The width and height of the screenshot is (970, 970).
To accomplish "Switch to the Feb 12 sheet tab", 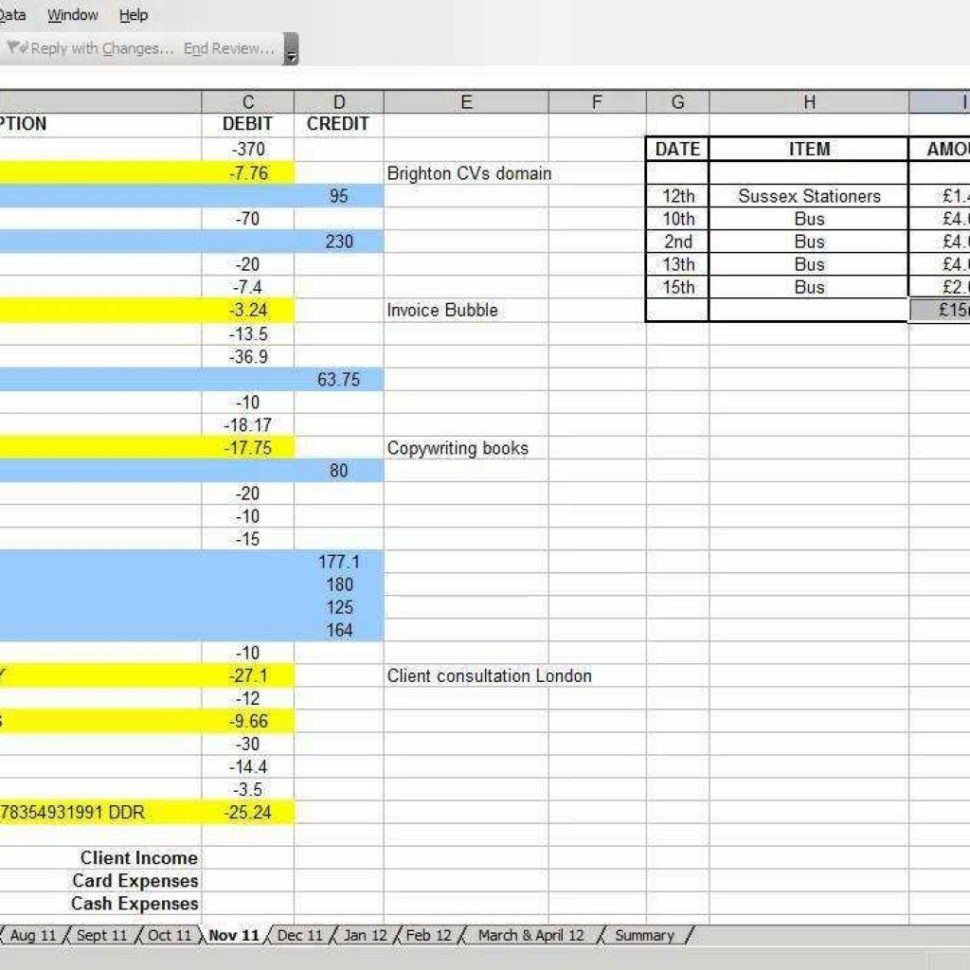I will coord(427,935).
